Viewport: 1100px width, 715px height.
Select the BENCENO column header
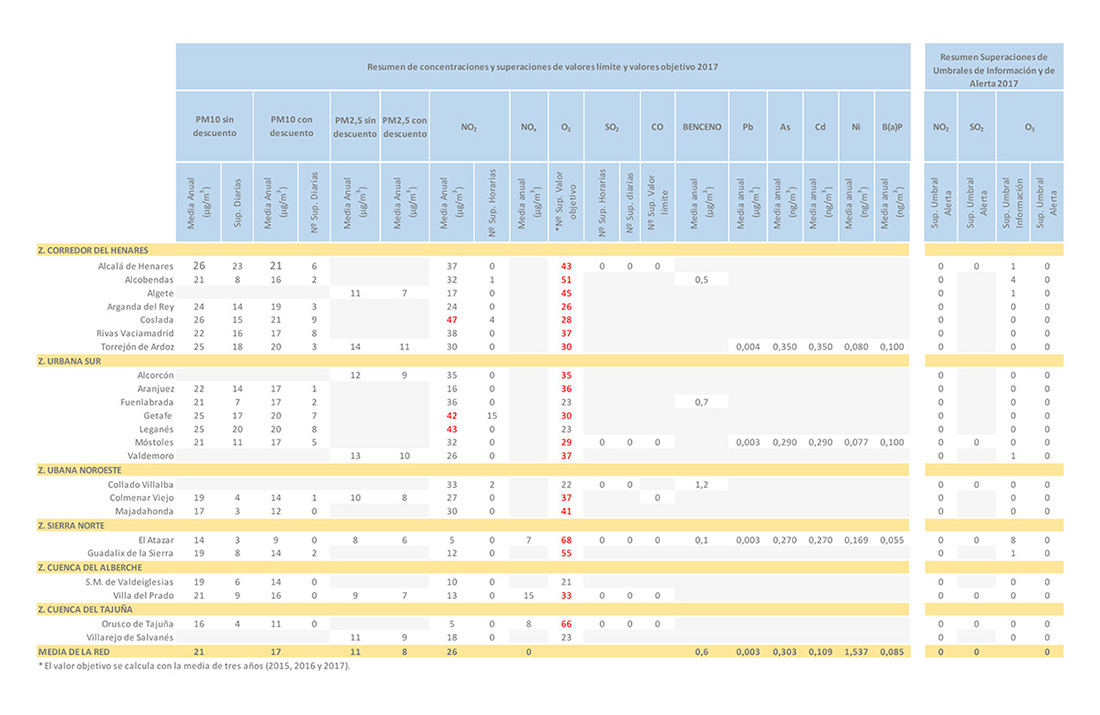pos(700,127)
